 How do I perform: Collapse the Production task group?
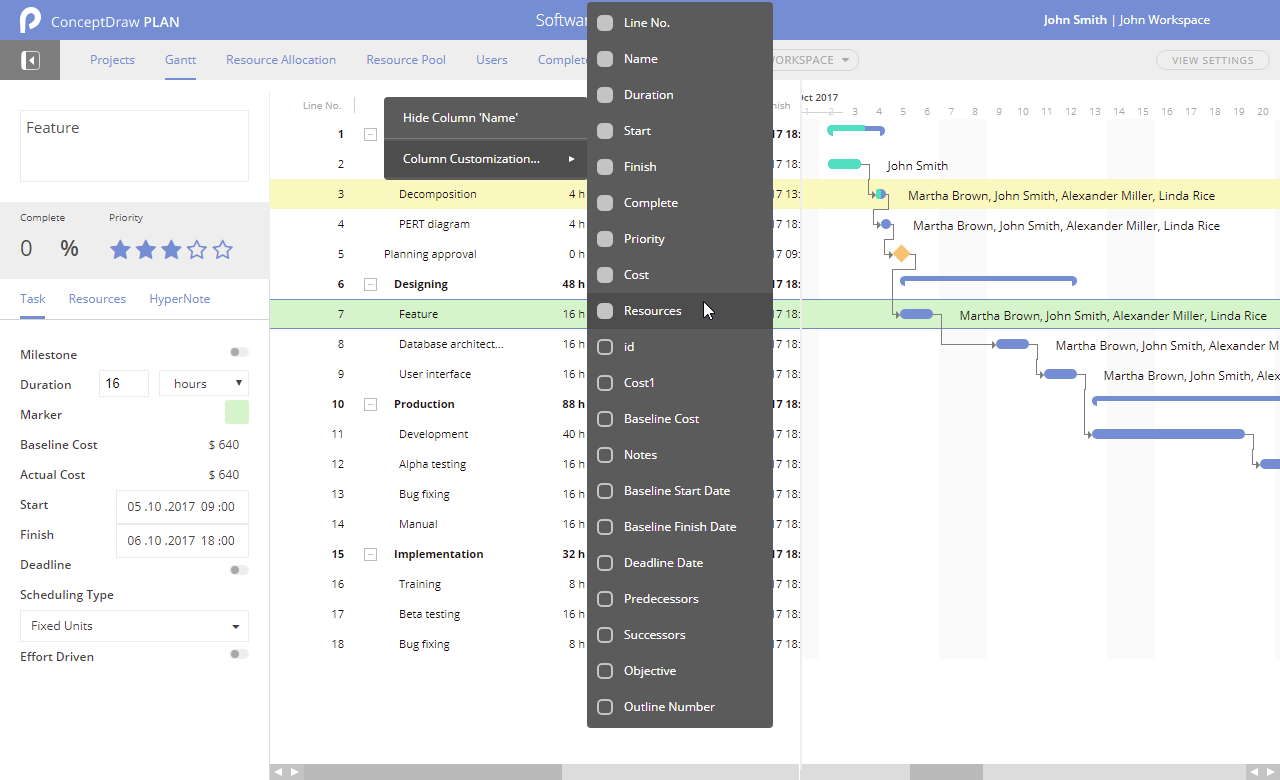coord(370,404)
